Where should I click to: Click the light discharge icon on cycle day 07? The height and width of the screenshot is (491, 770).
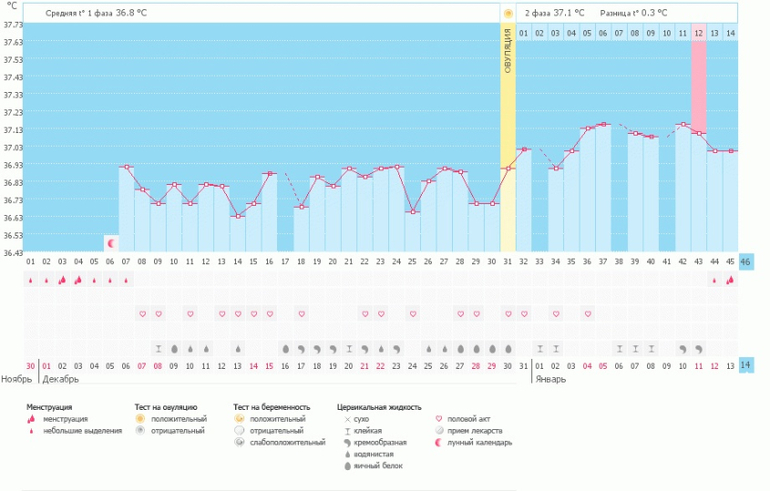point(126,280)
